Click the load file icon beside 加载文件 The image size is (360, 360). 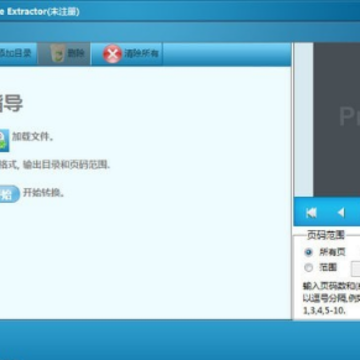pos(4,140)
